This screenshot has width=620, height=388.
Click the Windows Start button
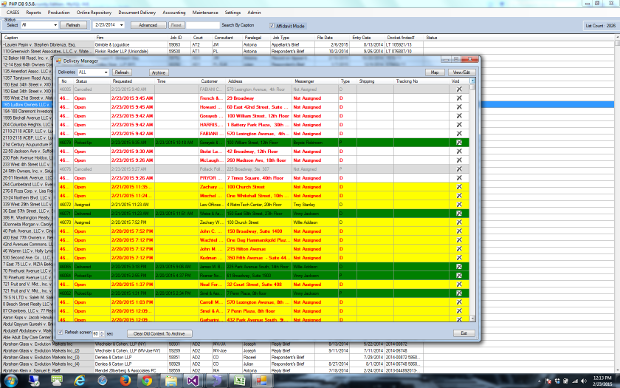[11, 380]
